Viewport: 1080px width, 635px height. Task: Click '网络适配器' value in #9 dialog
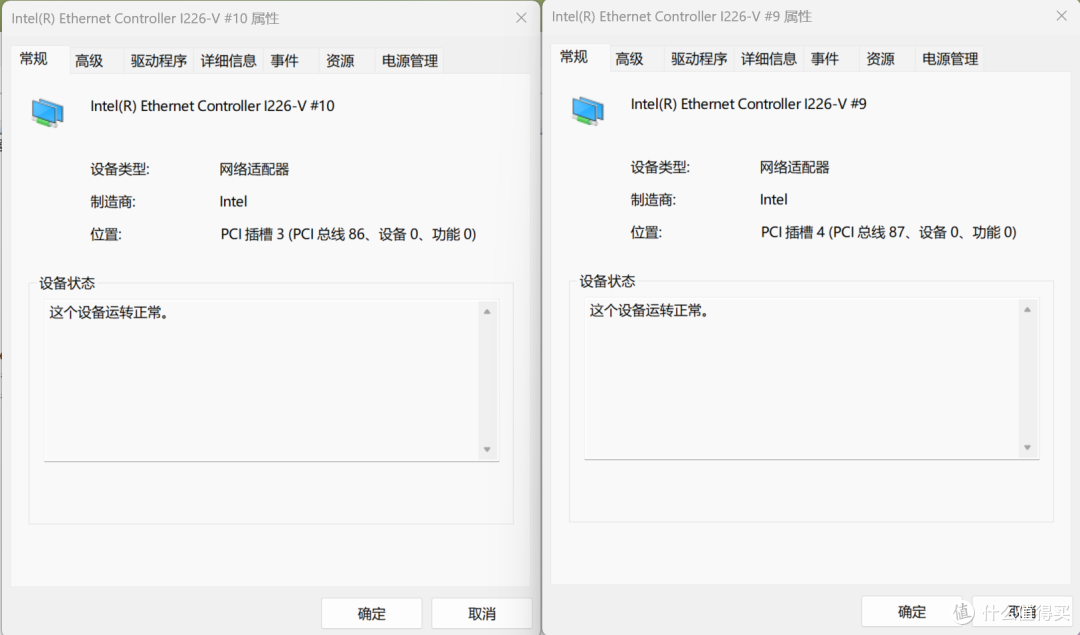[x=794, y=167]
